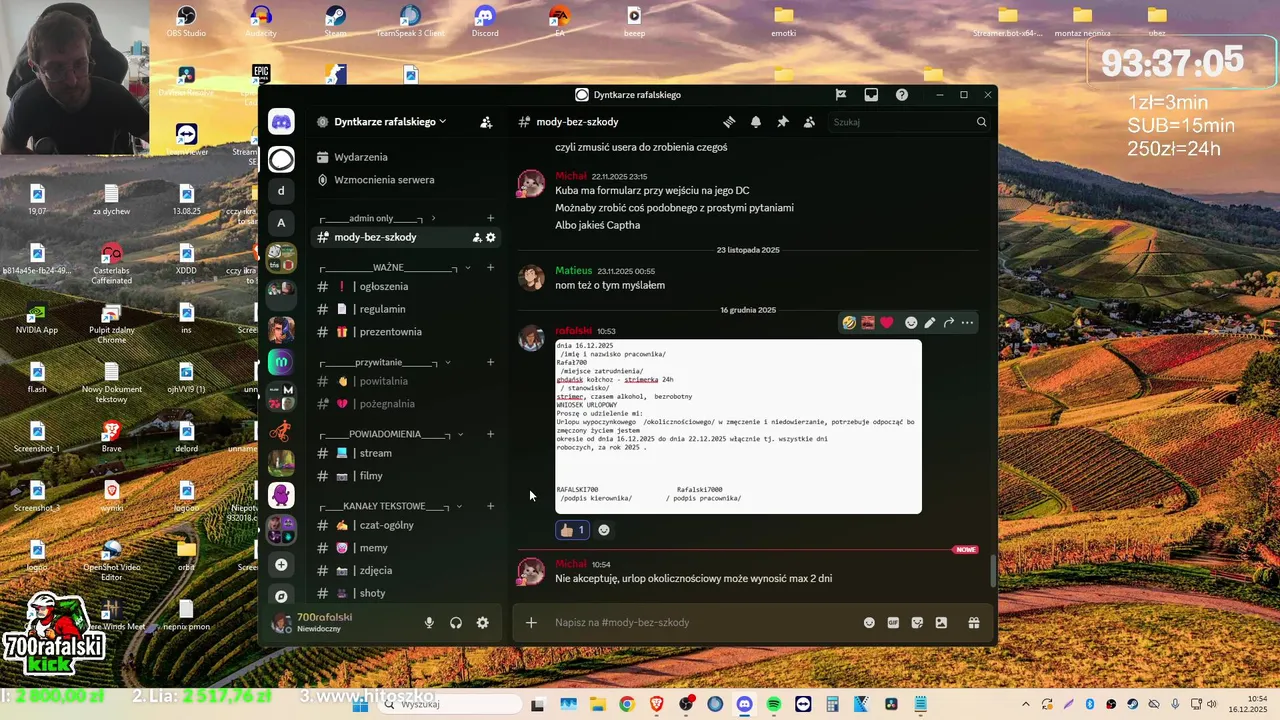Open Discord inbox icon in title bar

(871, 95)
